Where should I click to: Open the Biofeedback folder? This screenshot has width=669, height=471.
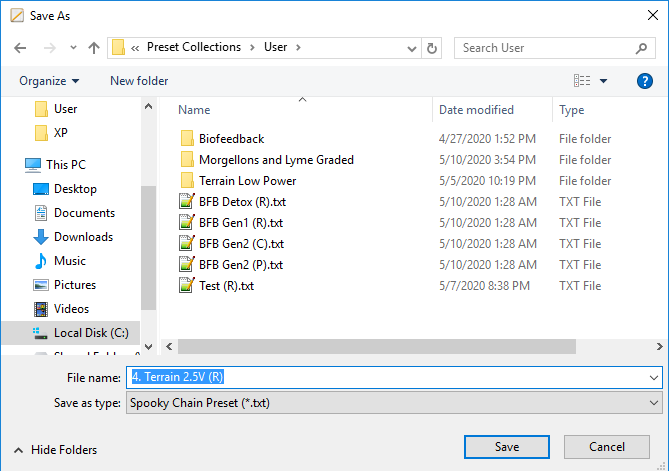(x=224, y=139)
